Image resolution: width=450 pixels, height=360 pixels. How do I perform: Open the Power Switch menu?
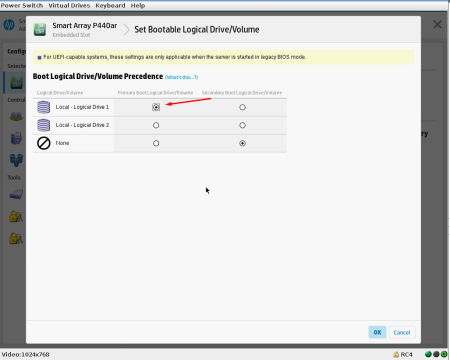click(x=22, y=6)
